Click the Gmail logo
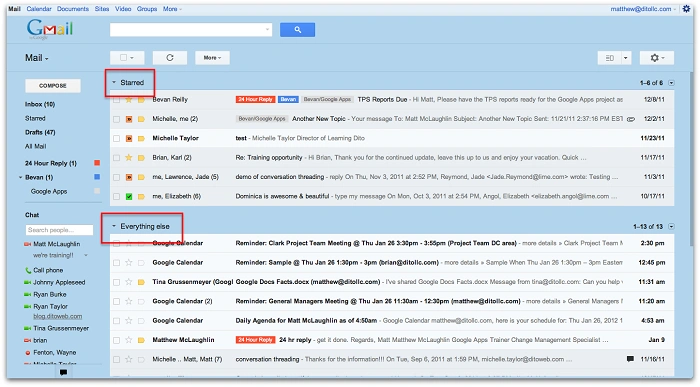Screen dimensions: 700x387 pyautogui.click(x=50, y=29)
